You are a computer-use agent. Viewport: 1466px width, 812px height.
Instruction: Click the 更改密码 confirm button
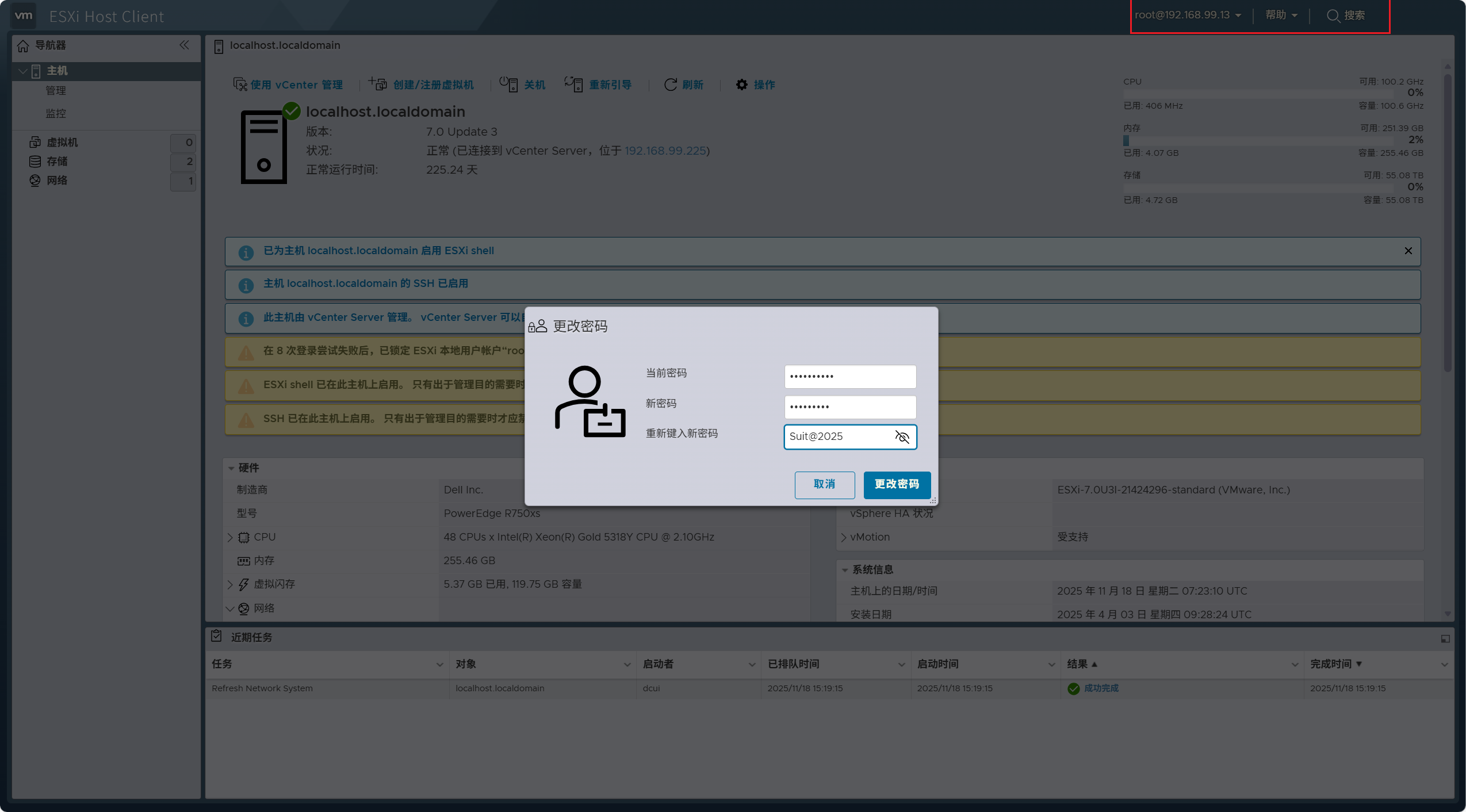coord(897,484)
